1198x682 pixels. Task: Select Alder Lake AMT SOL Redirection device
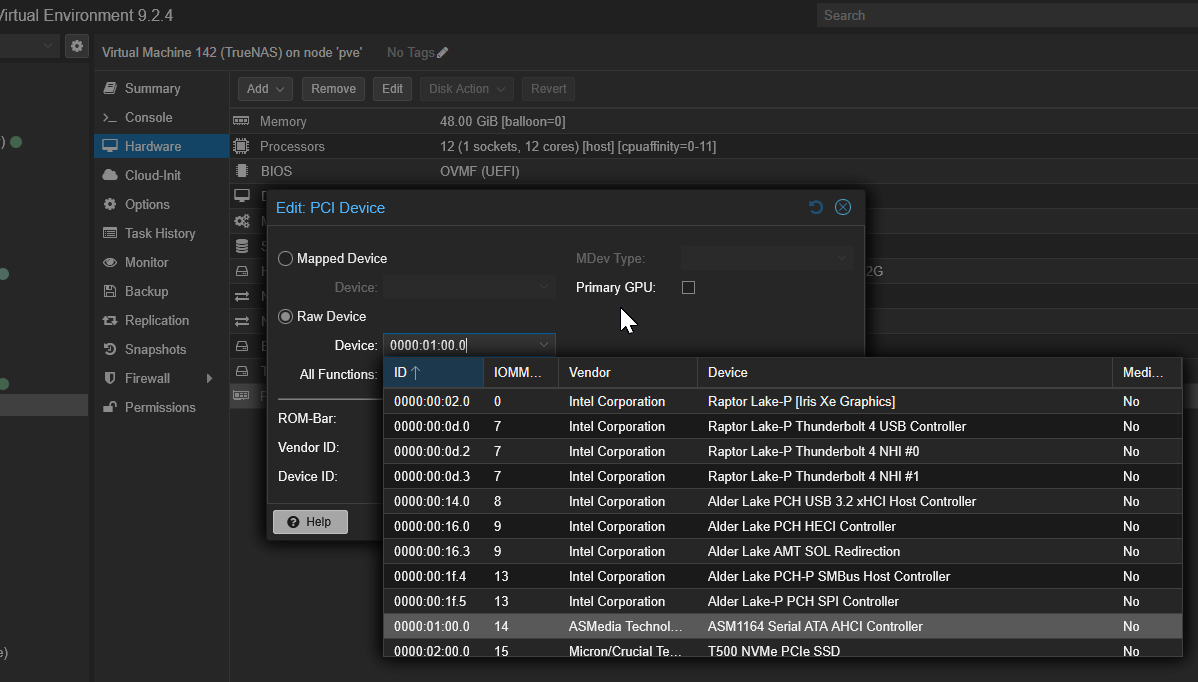782,551
